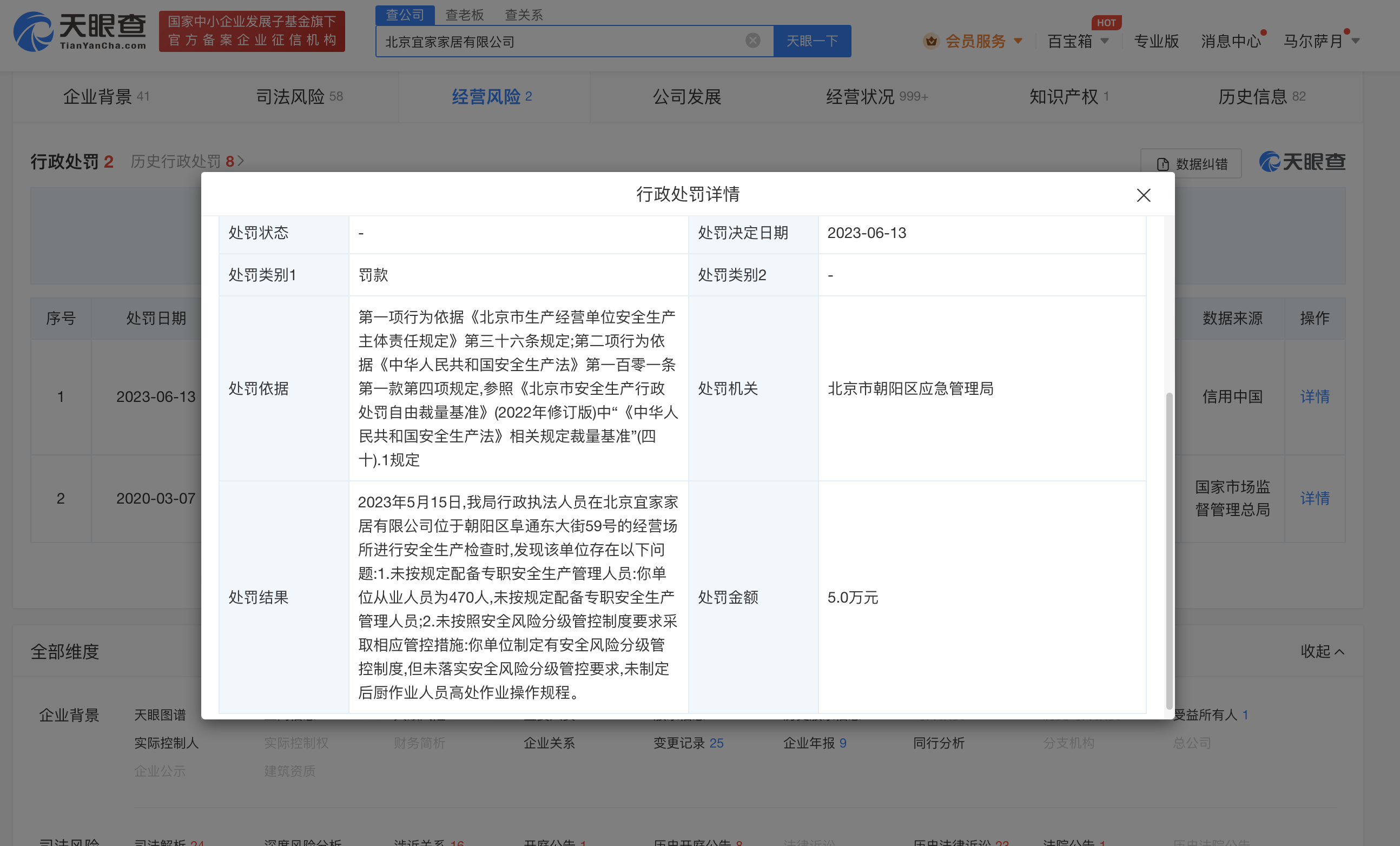Viewport: 1400px width, 846px height.
Task: Click the 2020-03-07 date cell
Action: tap(156, 498)
